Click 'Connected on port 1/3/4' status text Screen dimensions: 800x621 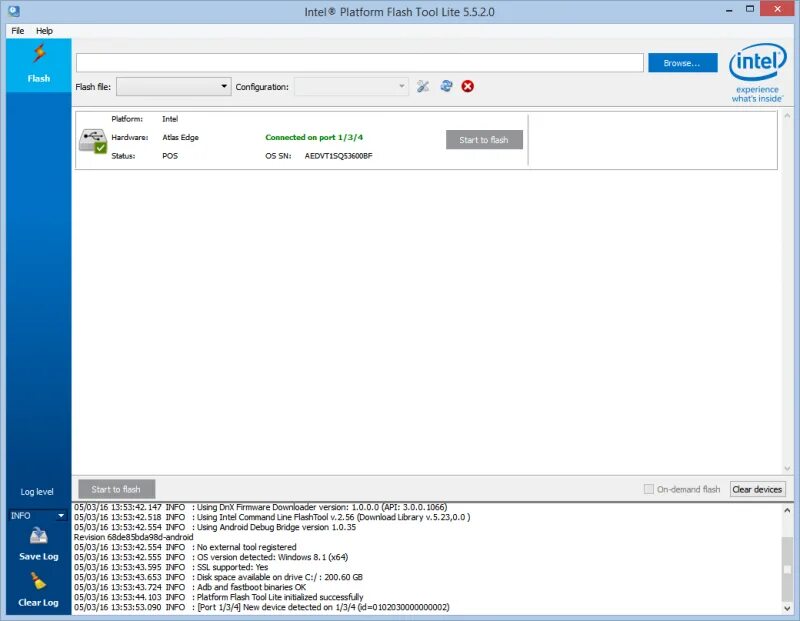[314, 137]
